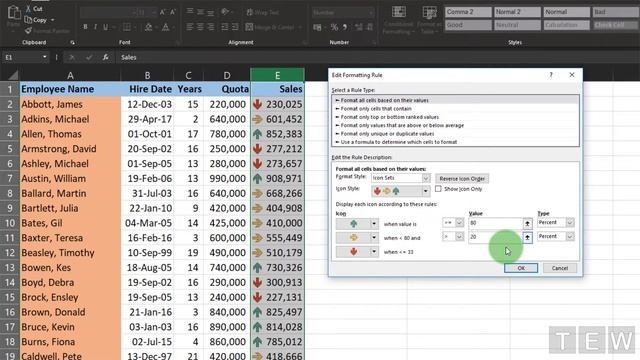Image resolution: width=640 pixels, height=360 pixels.
Task: Tick the Show Icon Only checkbox
Action: (438, 189)
